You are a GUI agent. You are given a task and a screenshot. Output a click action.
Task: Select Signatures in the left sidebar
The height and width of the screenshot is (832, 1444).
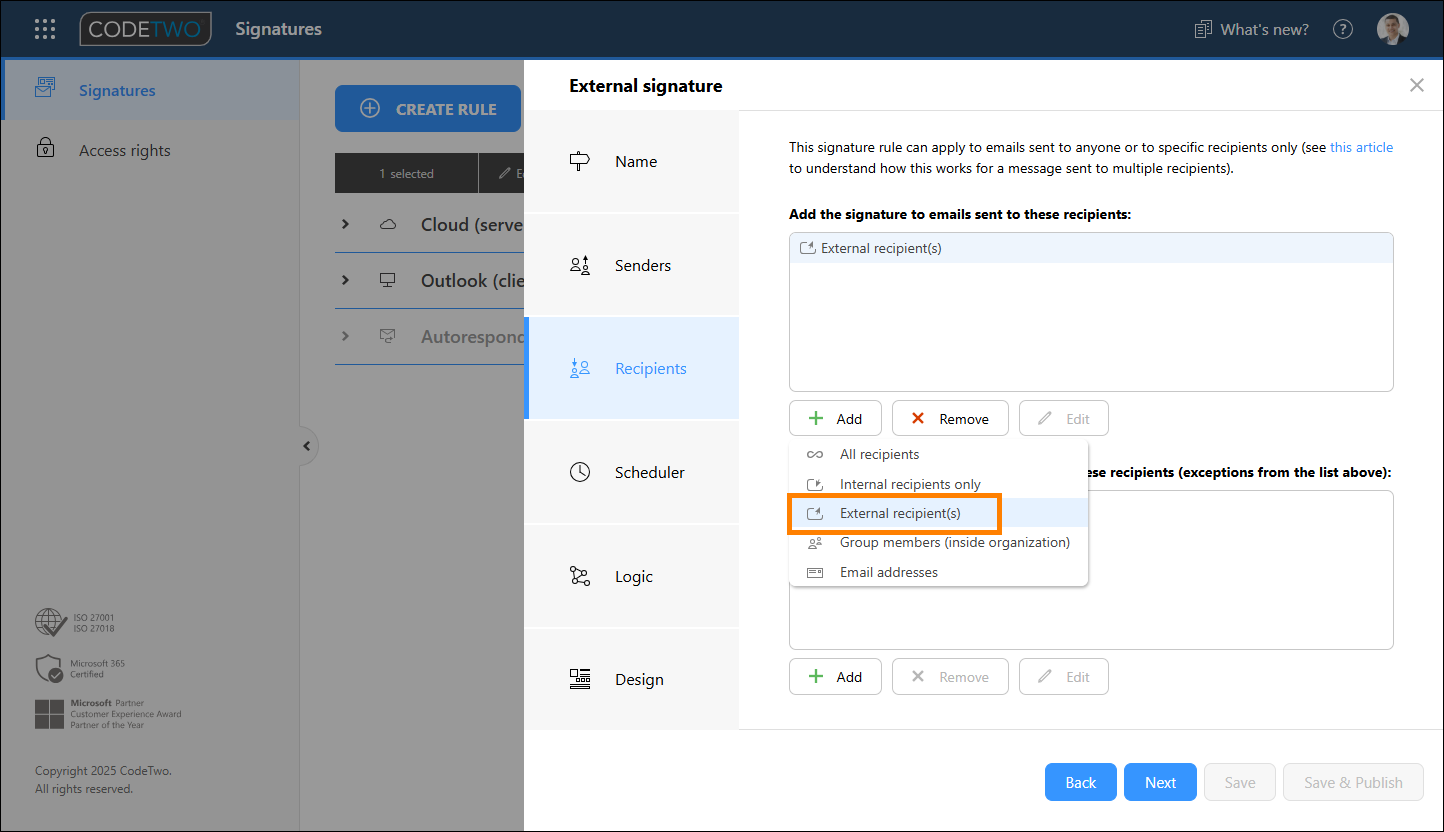150,90
